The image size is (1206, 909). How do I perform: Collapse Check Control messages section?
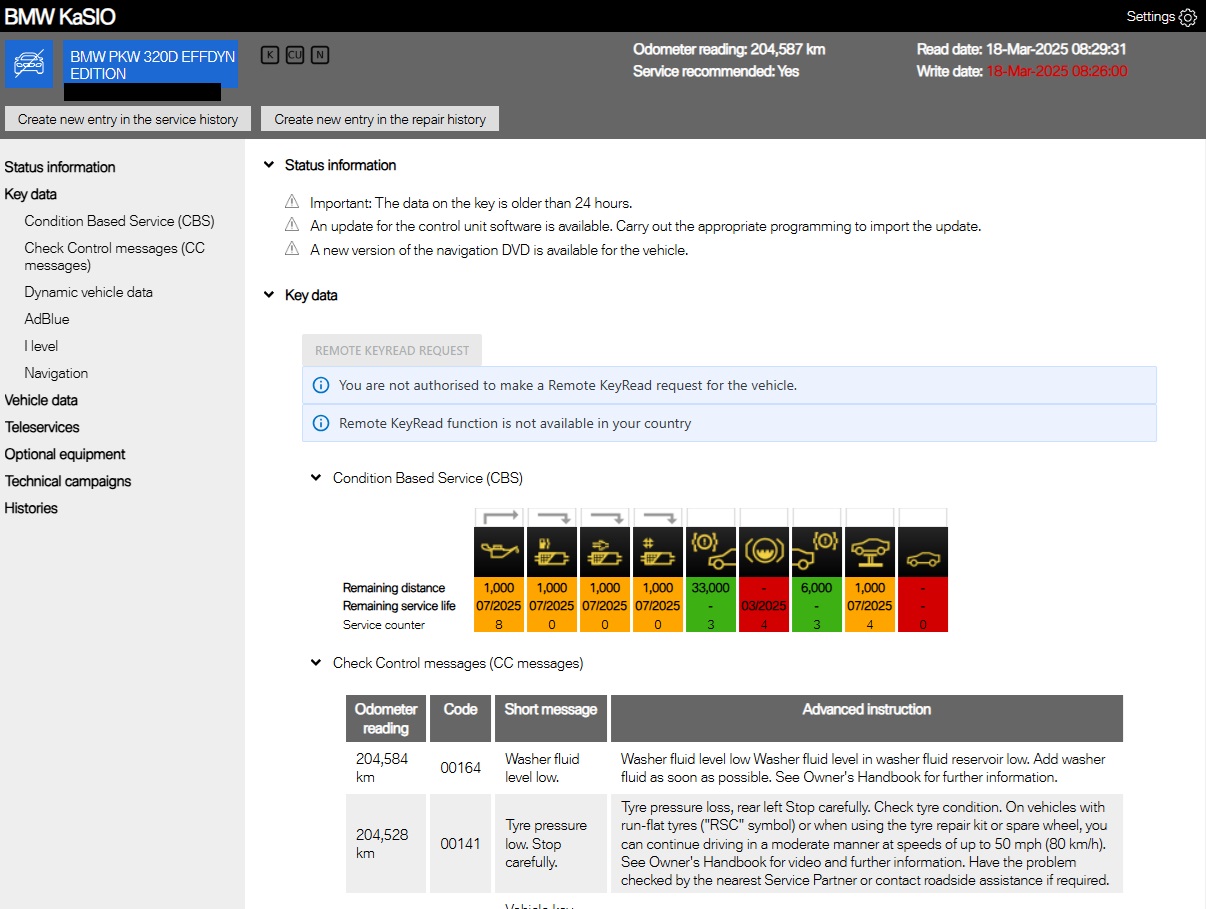click(x=316, y=663)
